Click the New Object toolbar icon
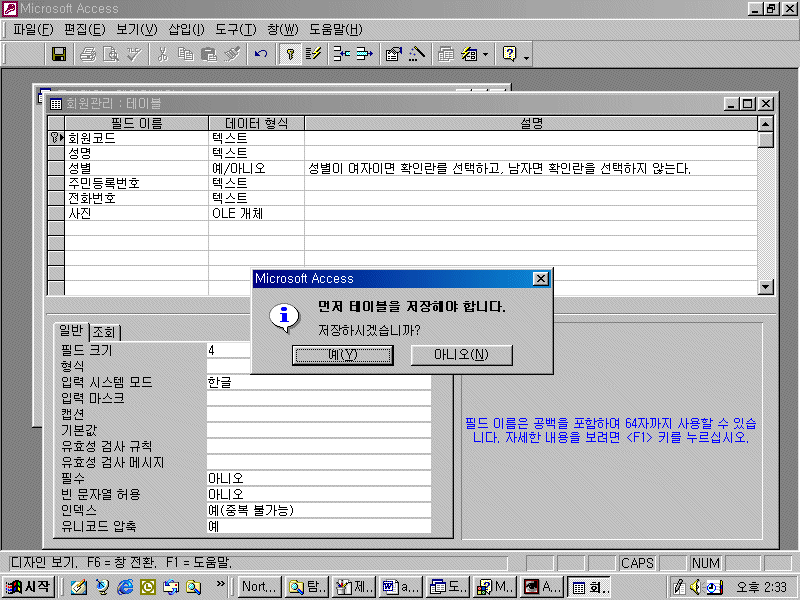The height and width of the screenshot is (600, 800). (x=469, y=54)
